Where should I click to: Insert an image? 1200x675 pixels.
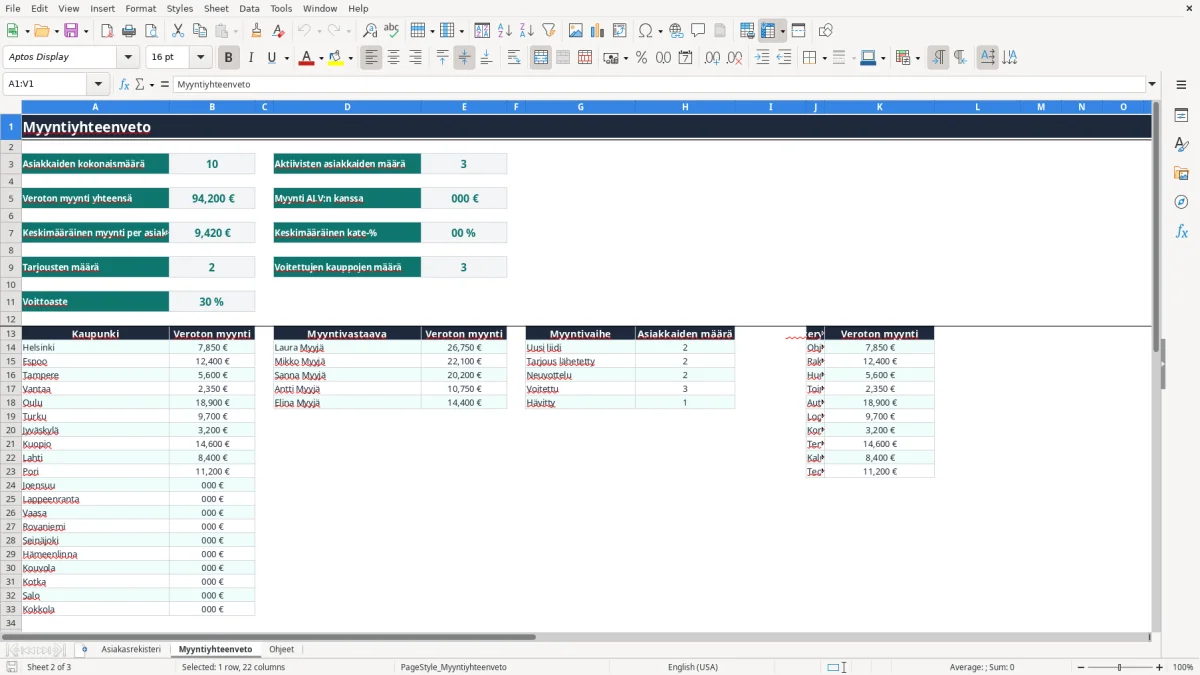(576, 31)
